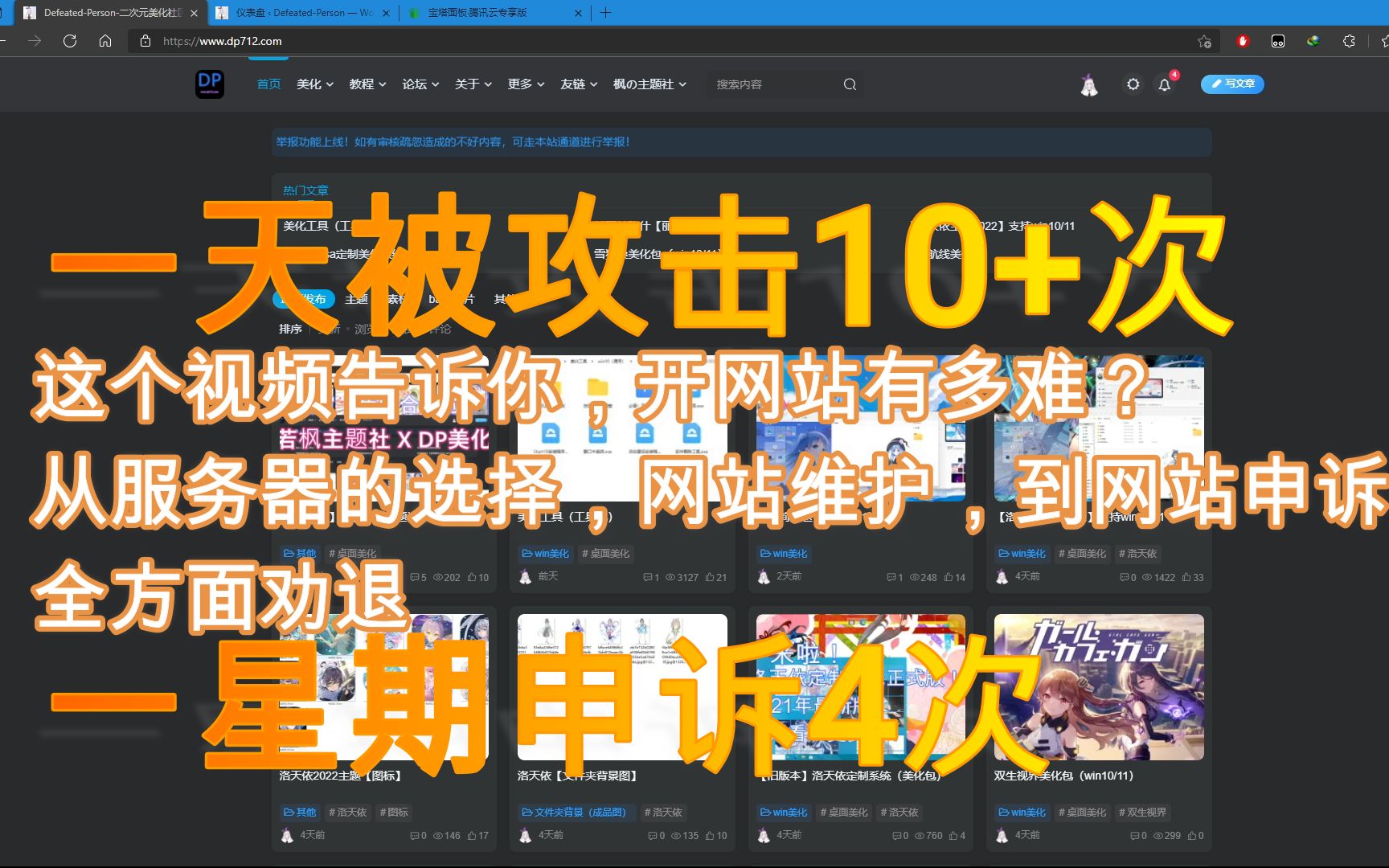Expand the 枫の主题社 dropdown menu
This screenshot has height=868, width=1389.
pos(650,84)
